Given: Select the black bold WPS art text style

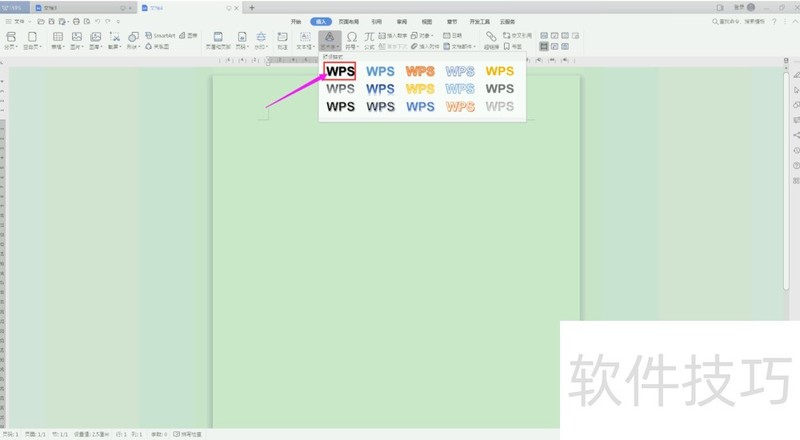Looking at the screenshot, I should pos(340,71).
